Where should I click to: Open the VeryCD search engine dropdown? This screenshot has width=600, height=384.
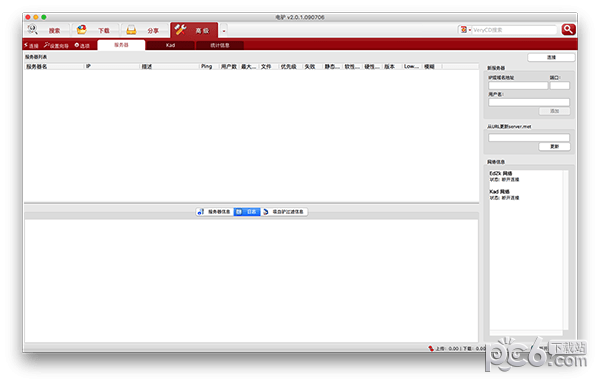click(x=465, y=30)
